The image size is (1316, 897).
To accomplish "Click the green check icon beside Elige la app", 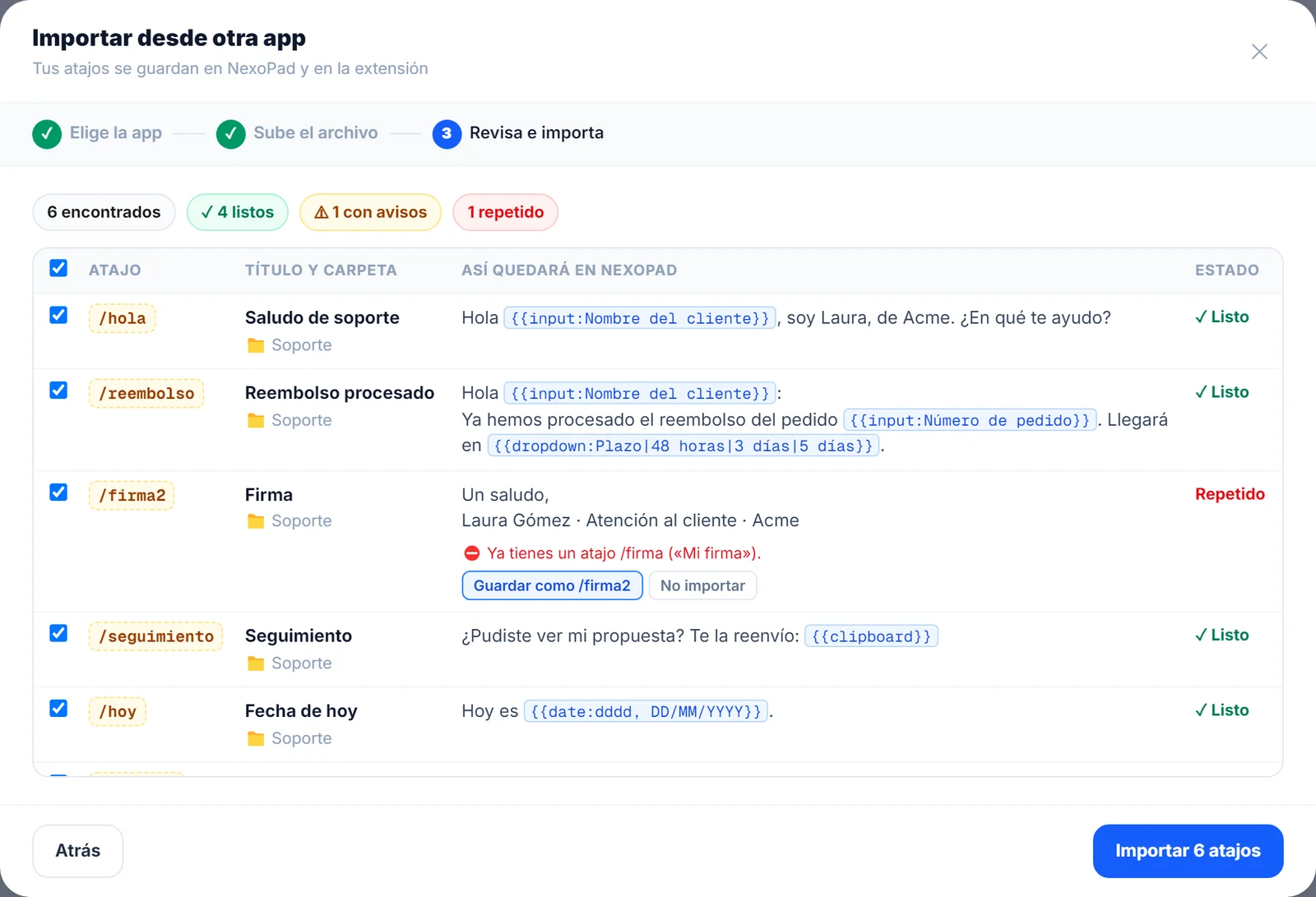I will coord(47,133).
